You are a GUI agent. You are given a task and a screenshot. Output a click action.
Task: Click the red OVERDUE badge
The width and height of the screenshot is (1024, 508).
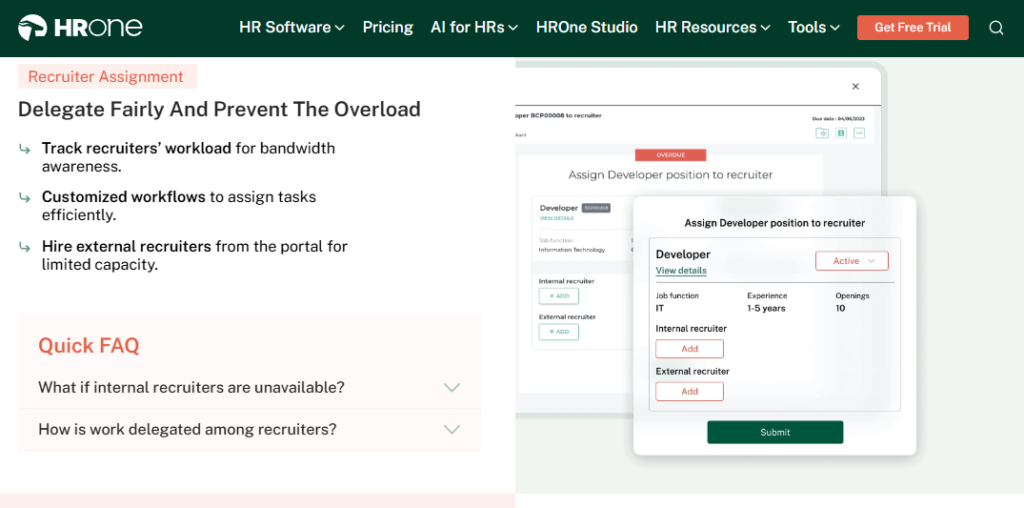[670, 155]
